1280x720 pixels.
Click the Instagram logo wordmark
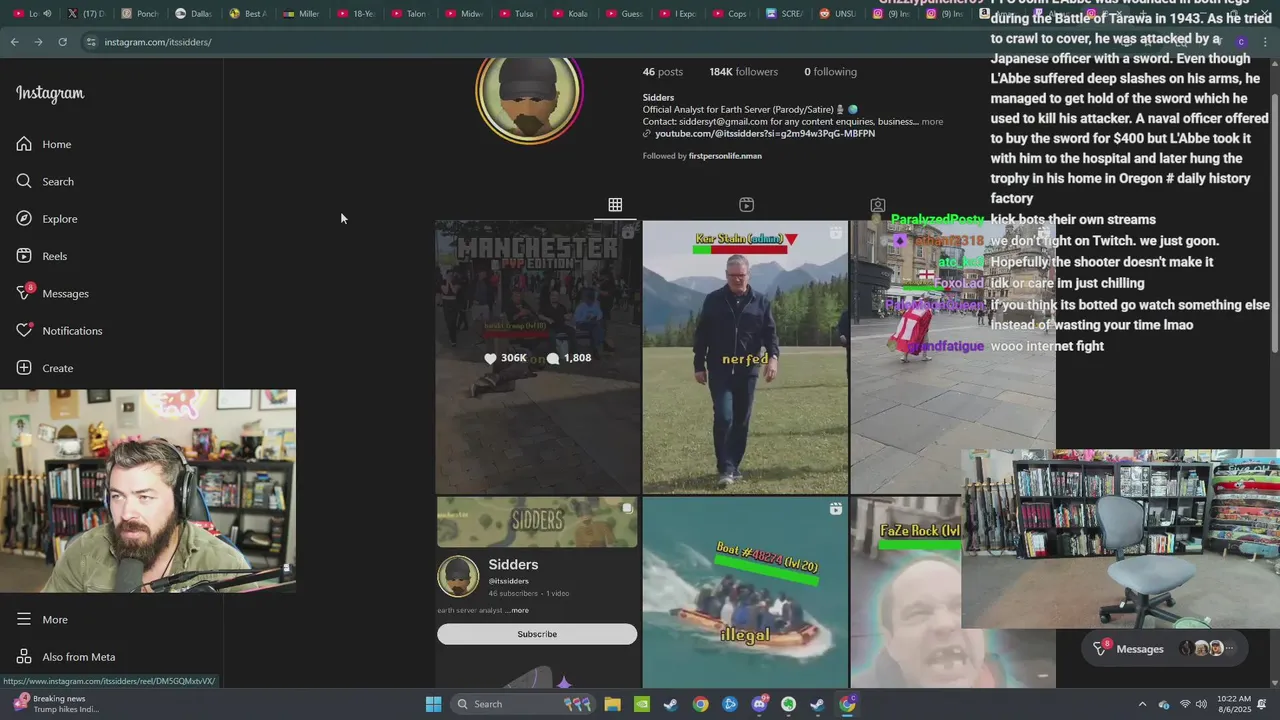pyautogui.click(x=50, y=93)
